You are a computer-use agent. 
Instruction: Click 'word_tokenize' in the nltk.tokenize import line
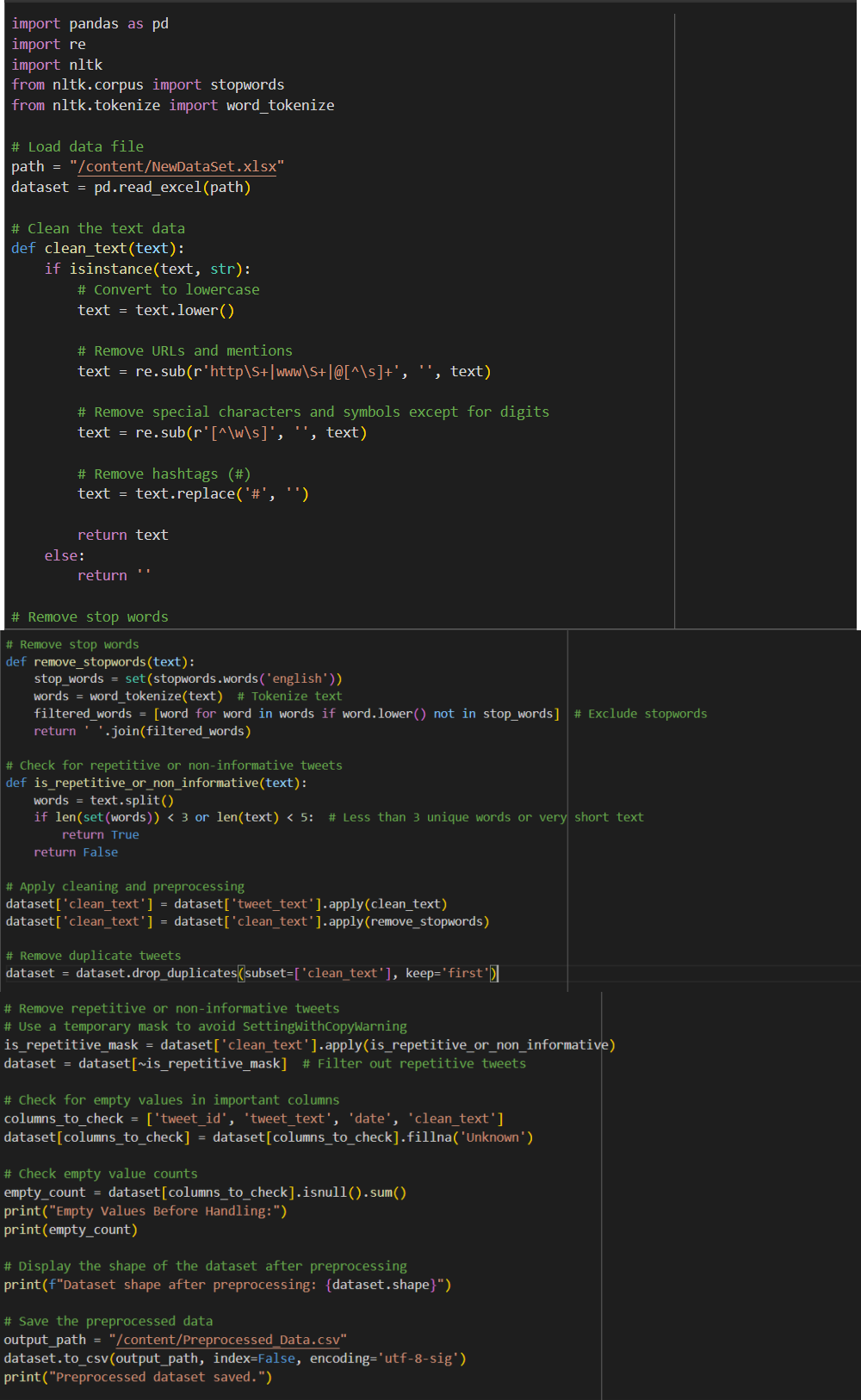281,106
